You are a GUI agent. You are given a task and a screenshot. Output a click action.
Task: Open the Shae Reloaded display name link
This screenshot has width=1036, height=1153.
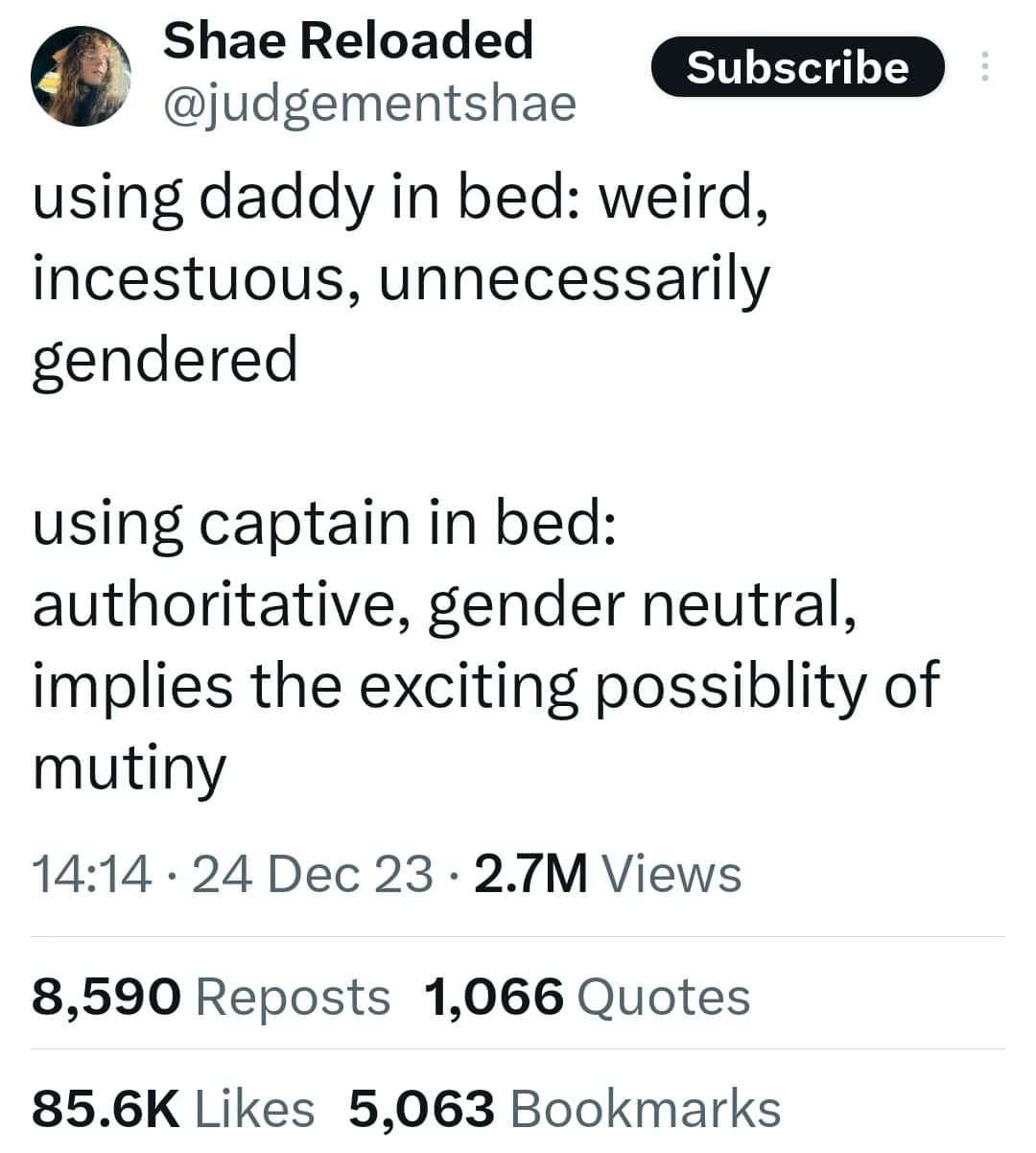click(348, 41)
